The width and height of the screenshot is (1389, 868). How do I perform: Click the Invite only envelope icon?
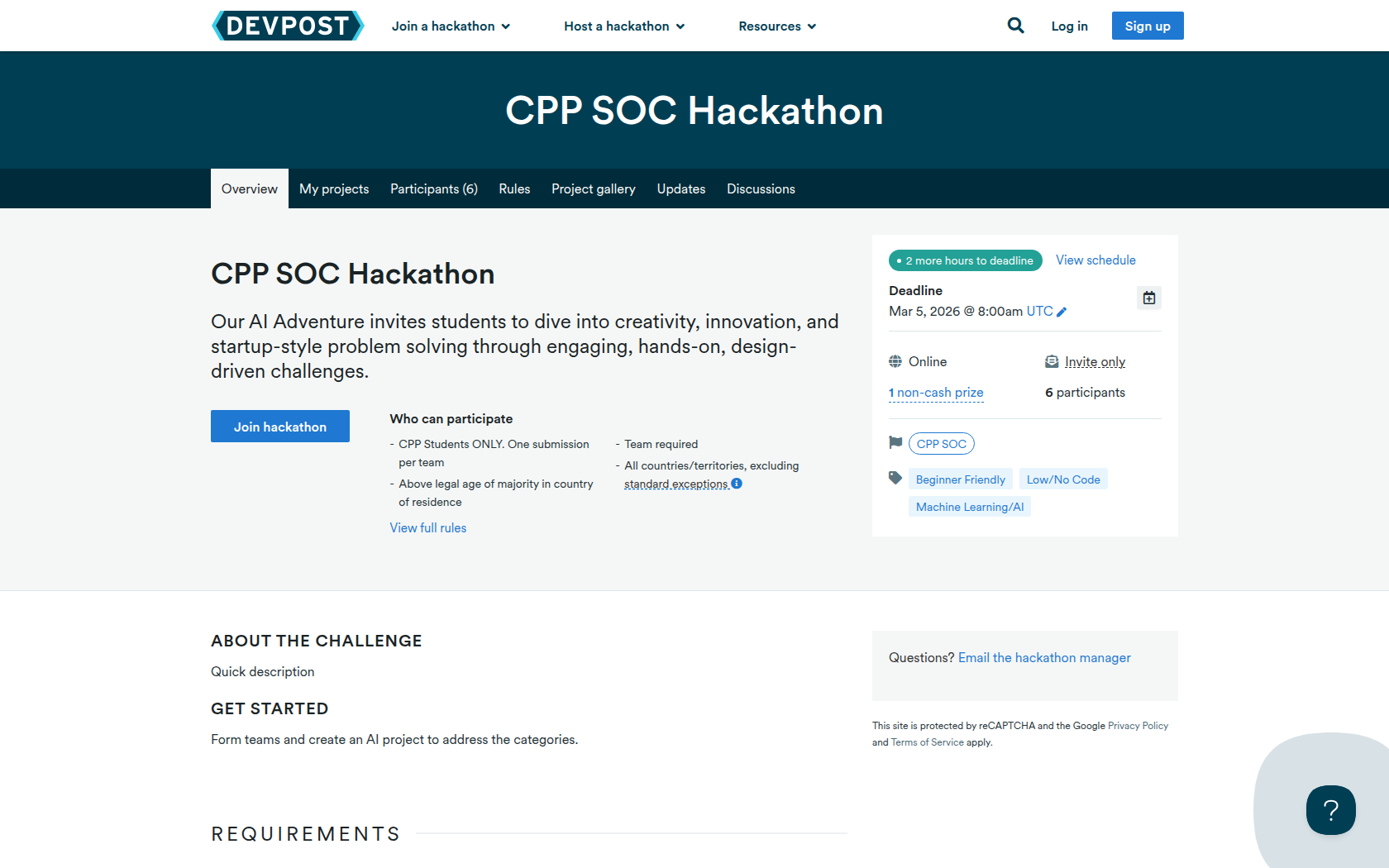(x=1052, y=361)
